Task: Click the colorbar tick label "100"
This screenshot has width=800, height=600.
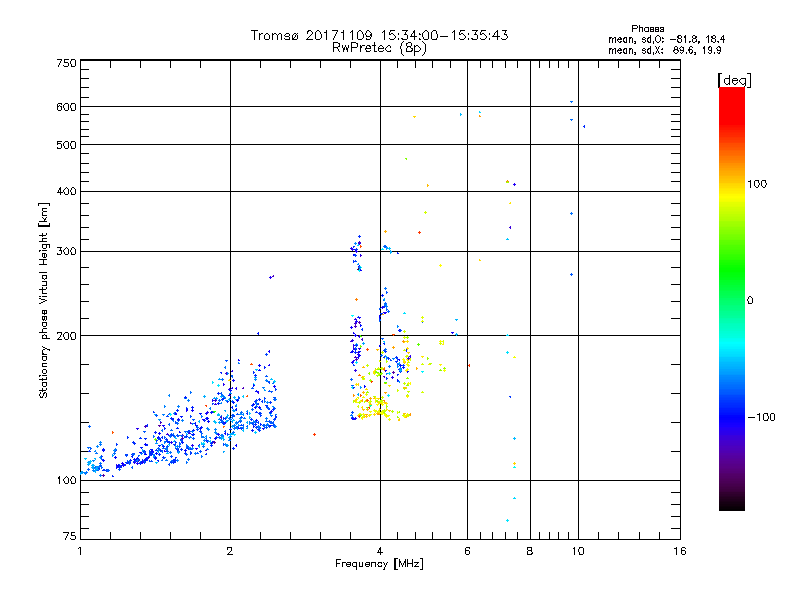Action: point(757,184)
